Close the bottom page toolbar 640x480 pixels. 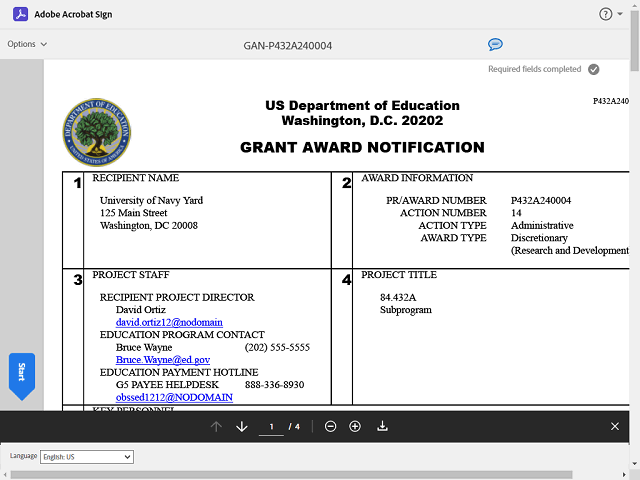[615, 427]
